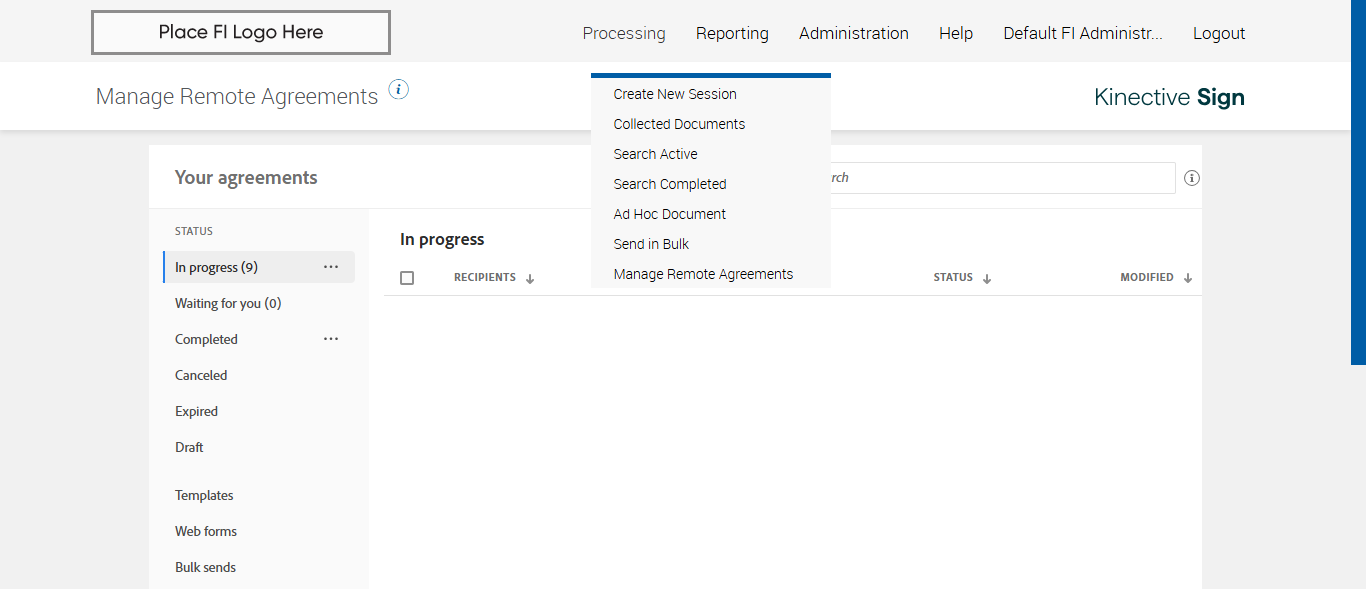Choose Ad Hoc Document from menu
This screenshot has height=589, width=1366.
[669, 214]
